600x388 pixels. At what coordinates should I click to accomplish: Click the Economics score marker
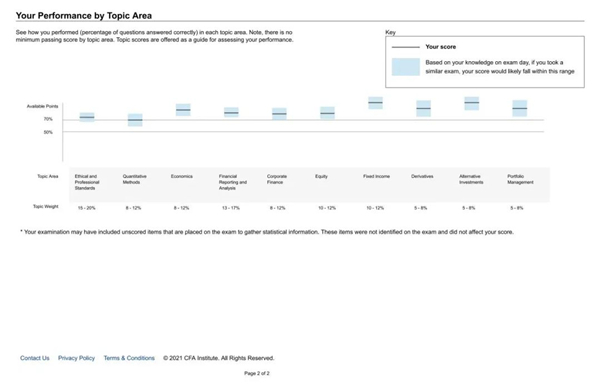(183, 110)
